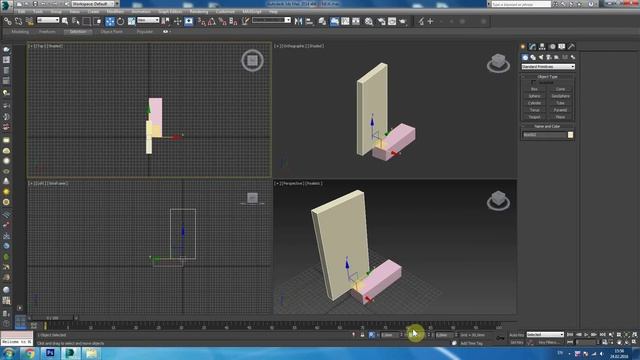Collapse the Name and Color rollout

tap(547, 127)
